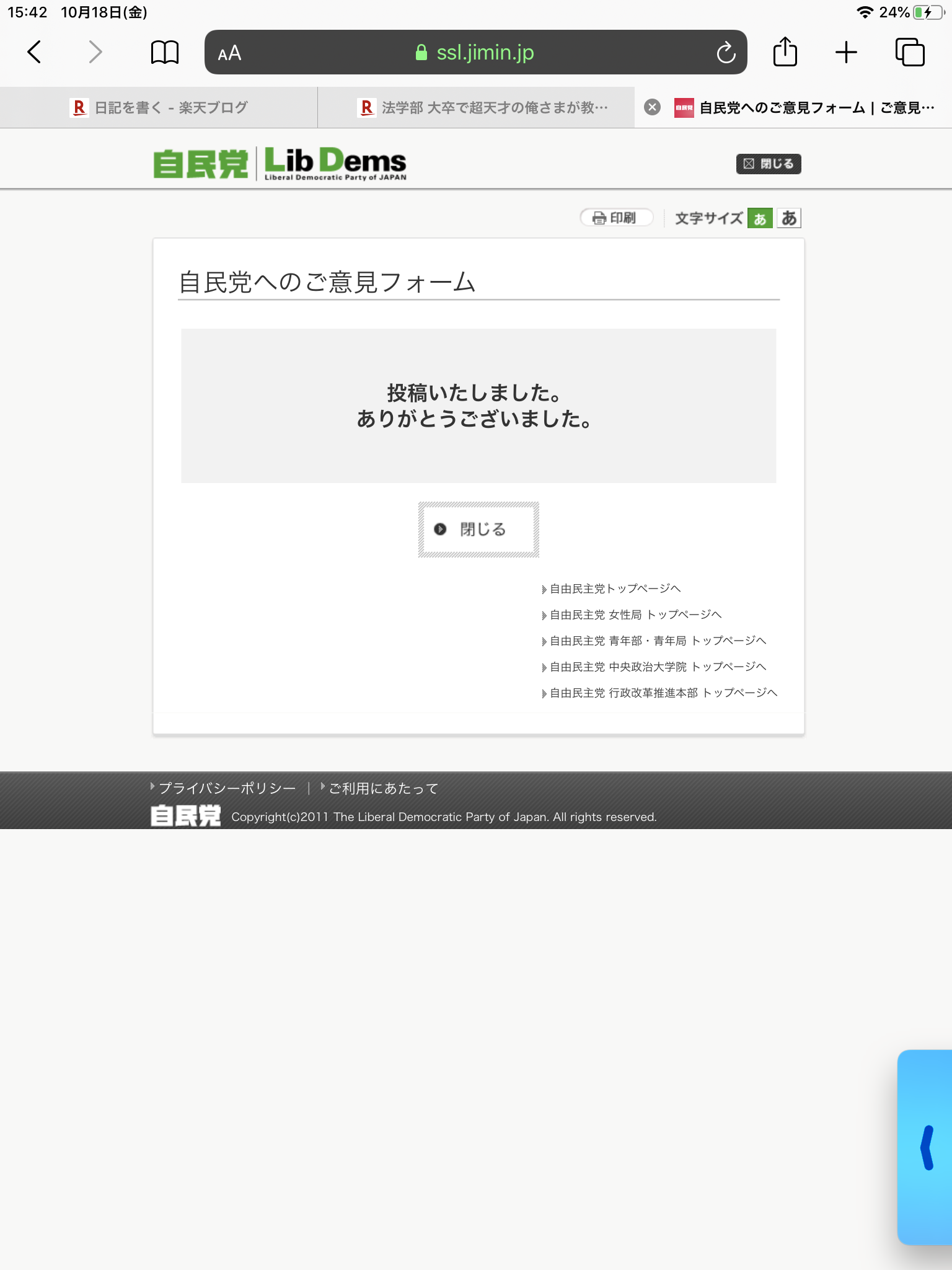
Task: Tap the Safari back arrow
Action: (35, 52)
